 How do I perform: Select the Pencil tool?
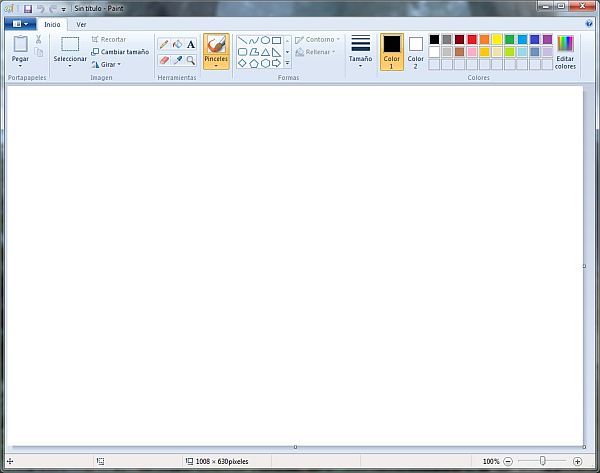click(x=164, y=44)
